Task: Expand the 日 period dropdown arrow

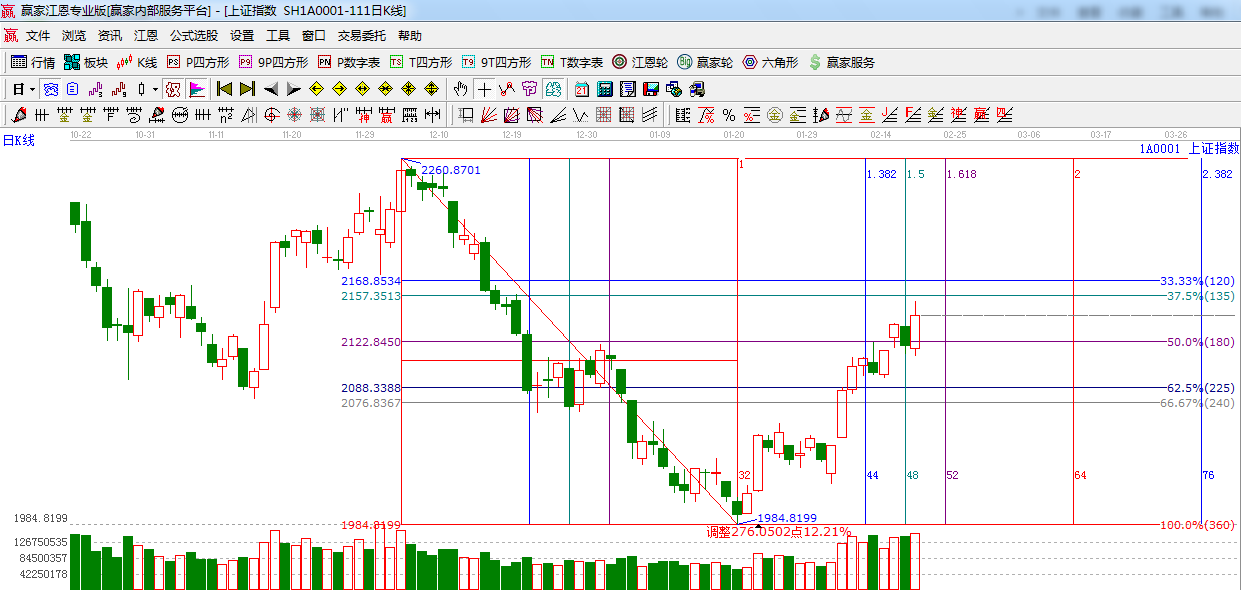Action: pos(32,89)
